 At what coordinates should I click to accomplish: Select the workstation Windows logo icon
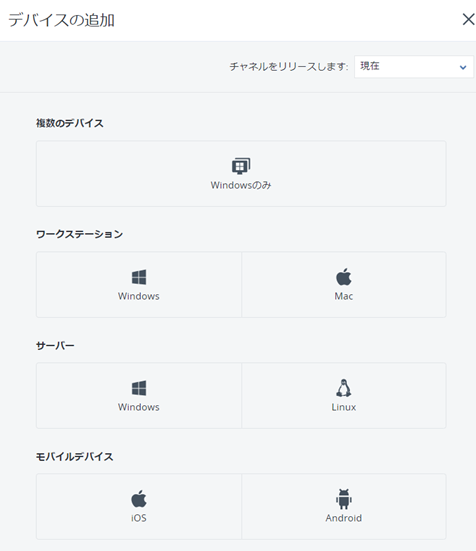pos(139,277)
